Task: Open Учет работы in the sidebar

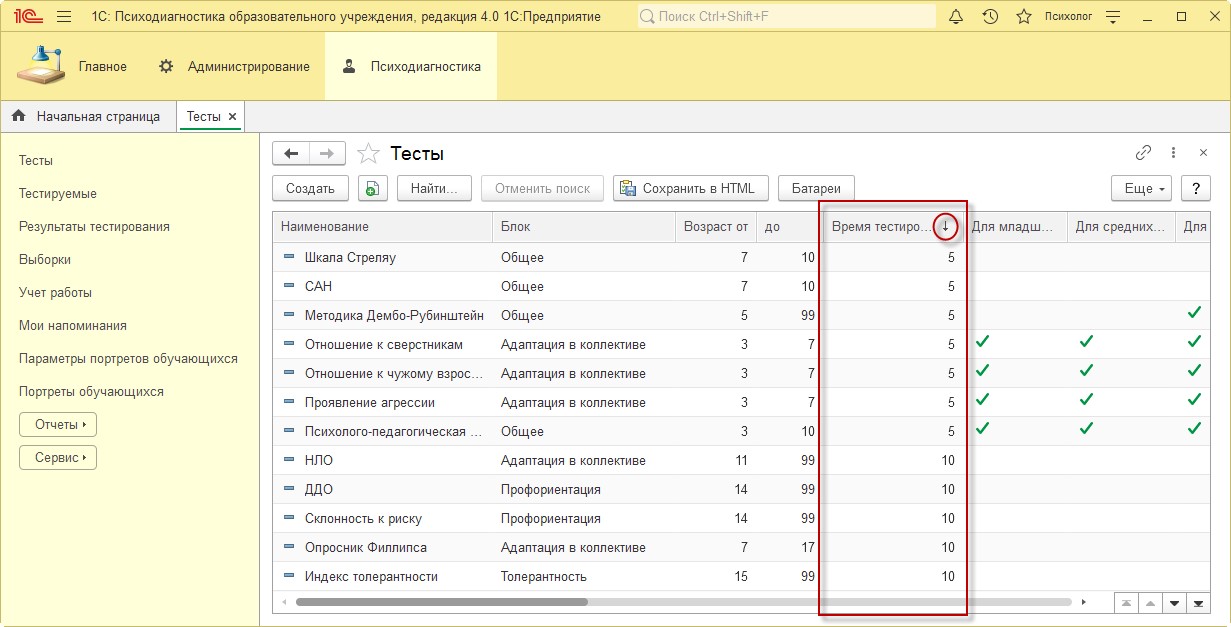Action: coord(55,292)
